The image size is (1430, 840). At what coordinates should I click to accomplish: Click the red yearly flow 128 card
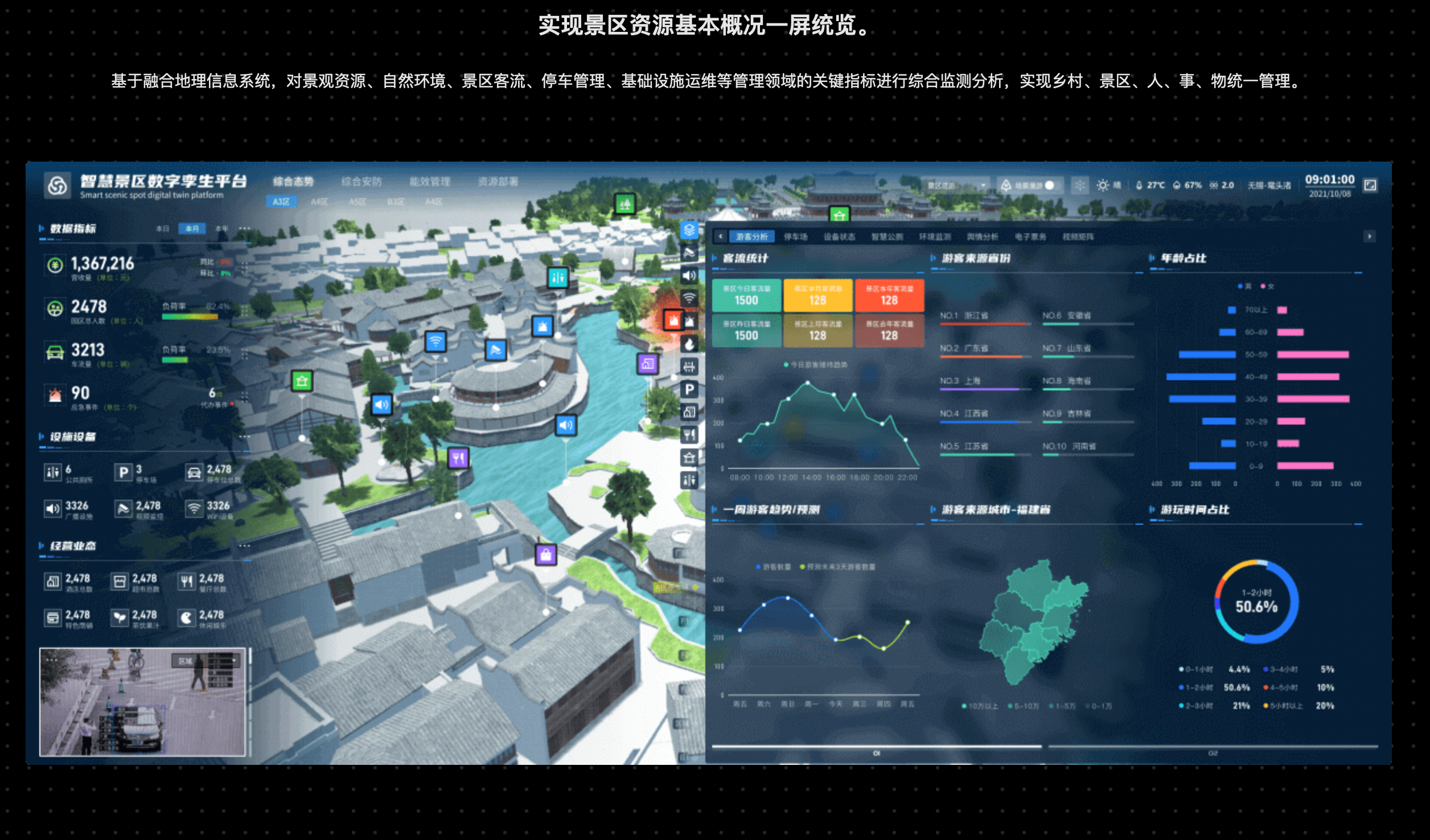point(889,295)
